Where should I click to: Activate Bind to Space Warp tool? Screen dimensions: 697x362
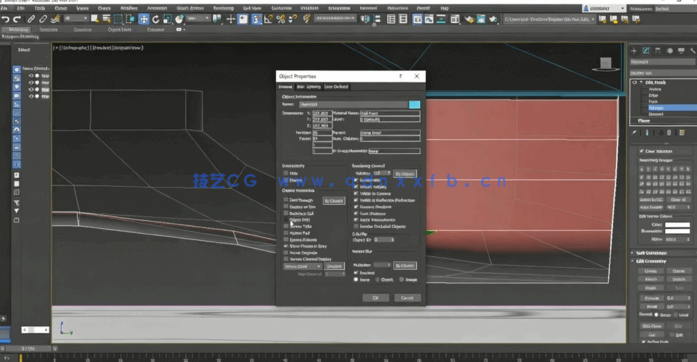[55, 19]
